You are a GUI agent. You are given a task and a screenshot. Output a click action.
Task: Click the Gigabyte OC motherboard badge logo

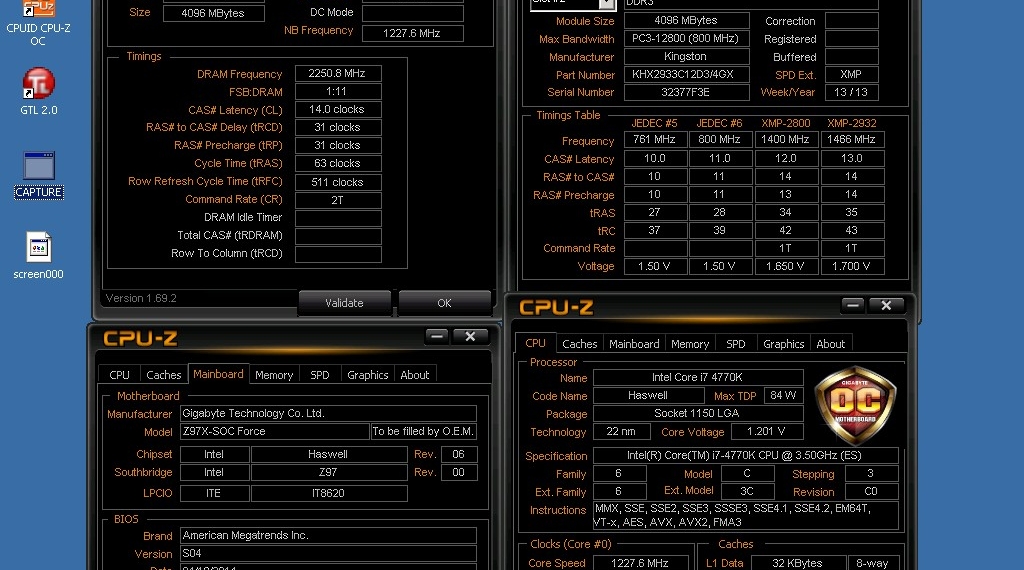click(855, 405)
